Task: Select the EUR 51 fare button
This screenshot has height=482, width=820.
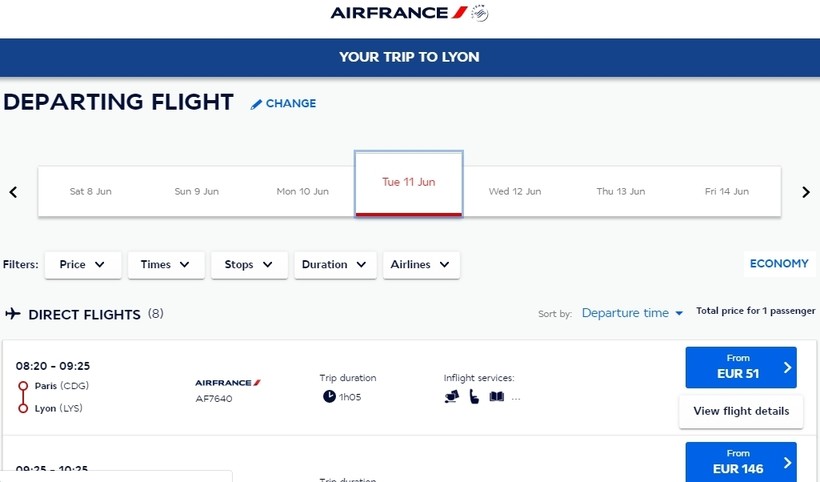Action: [x=740, y=367]
